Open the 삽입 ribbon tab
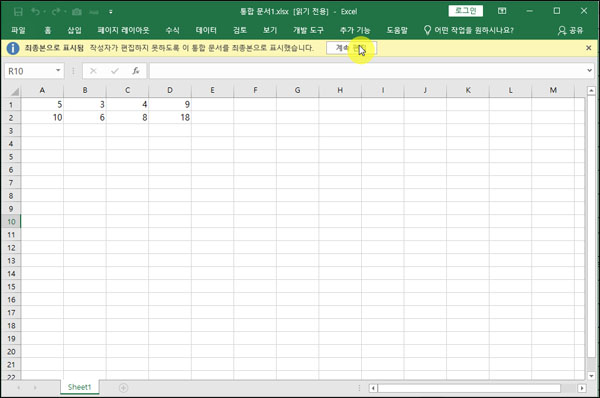Screen dimensions: 600x398 74,30
